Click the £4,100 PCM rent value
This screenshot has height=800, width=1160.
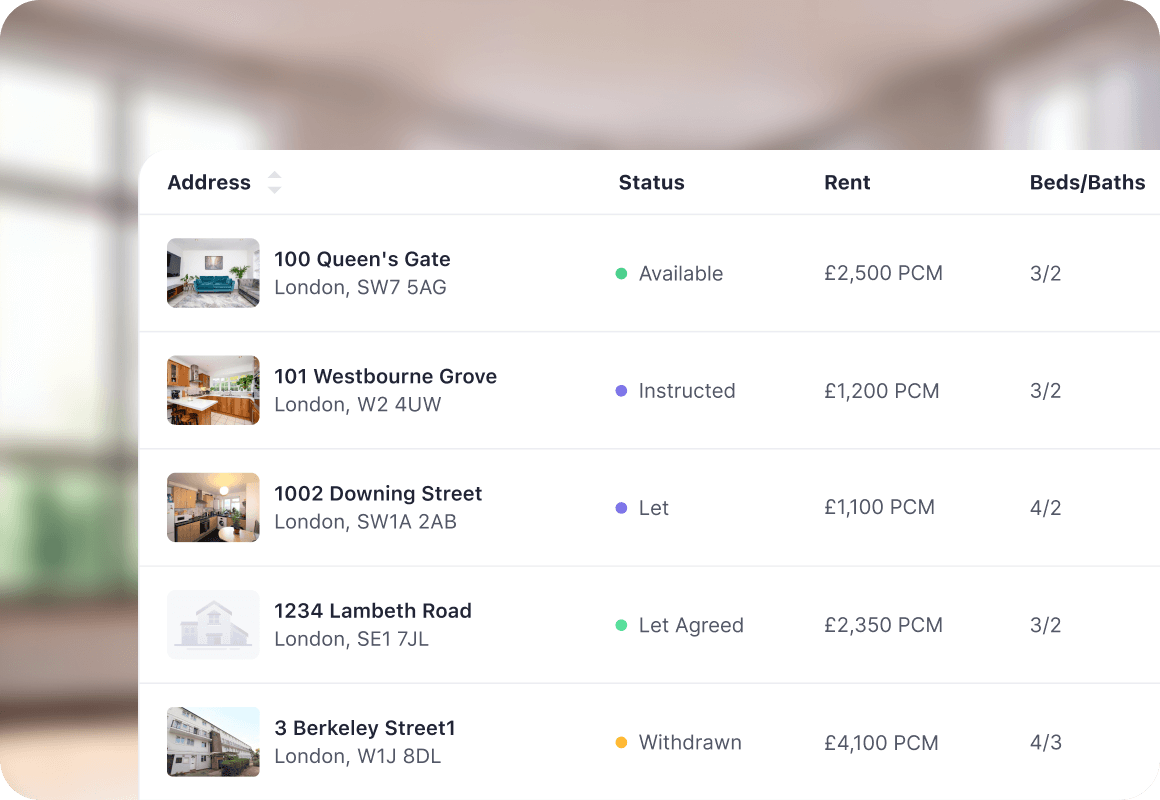(x=881, y=743)
